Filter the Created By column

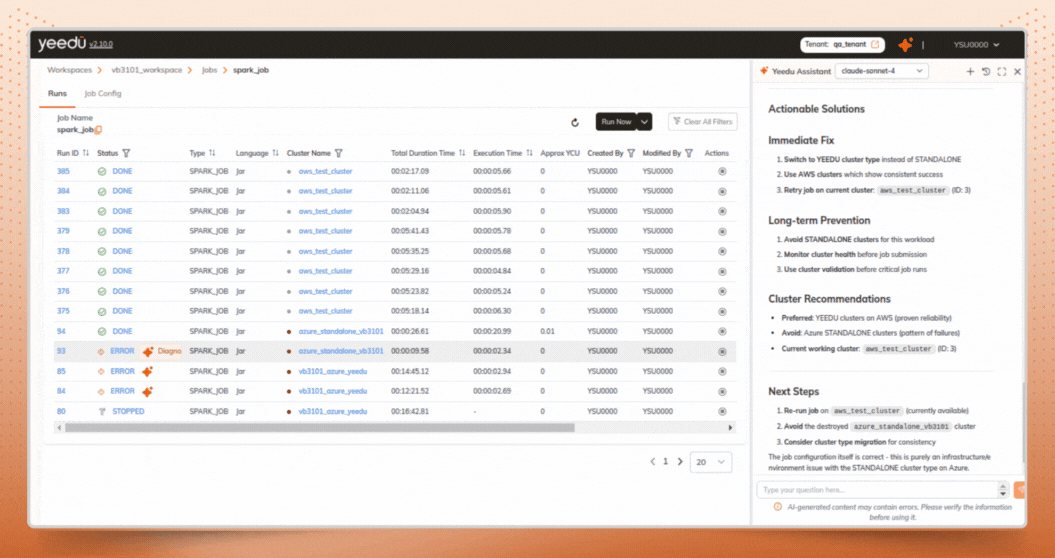(631, 153)
